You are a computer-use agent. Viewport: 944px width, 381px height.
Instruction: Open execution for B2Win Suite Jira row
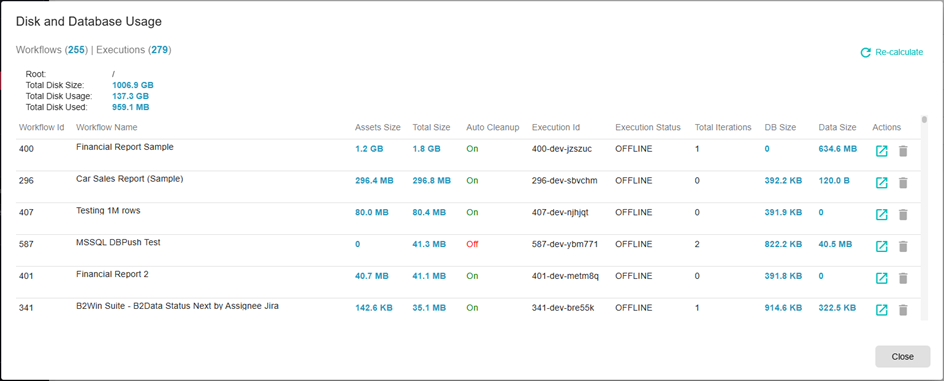pos(881,310)
